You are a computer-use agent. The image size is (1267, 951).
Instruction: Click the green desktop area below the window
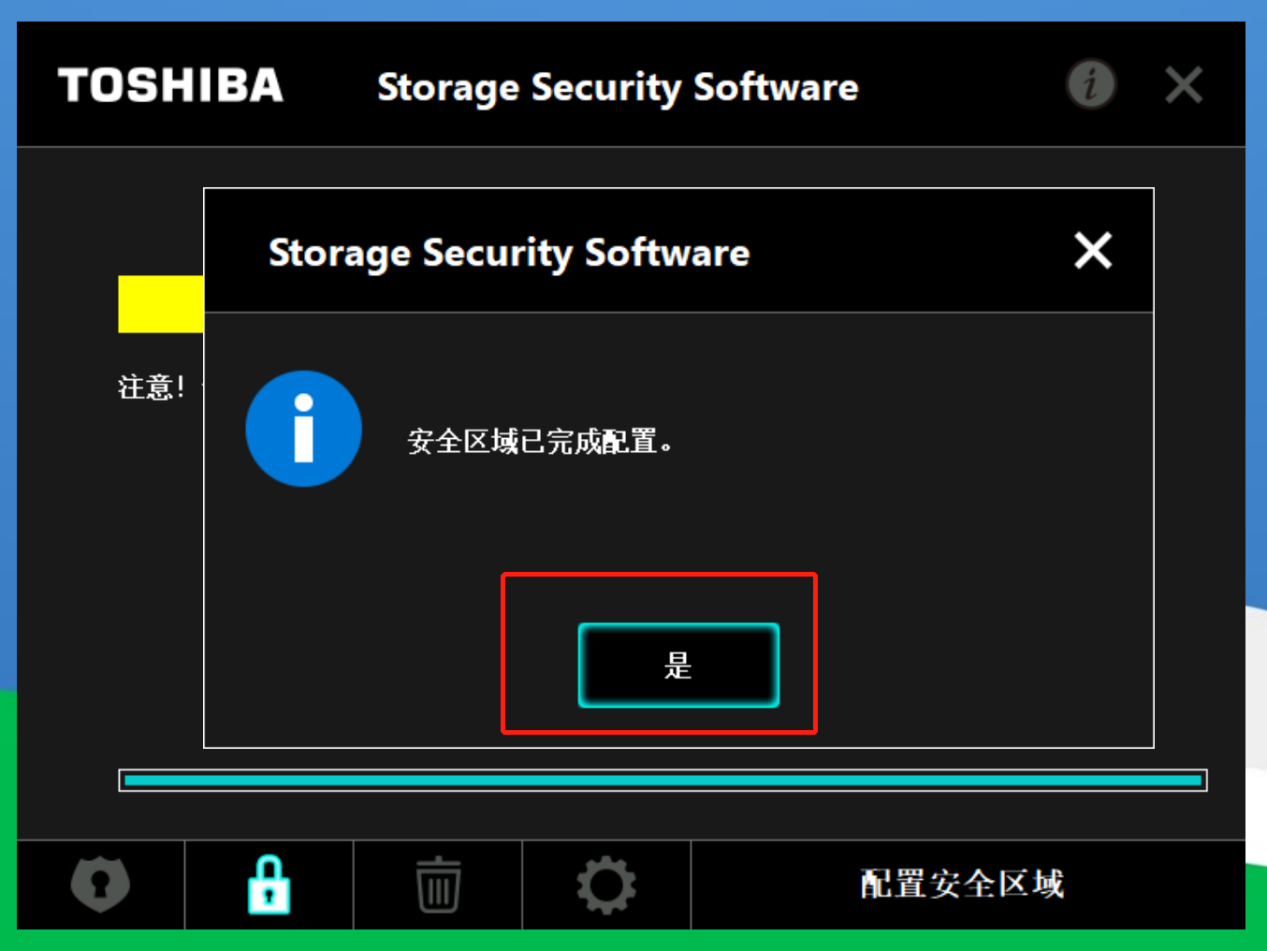click(x=633, y=940)
